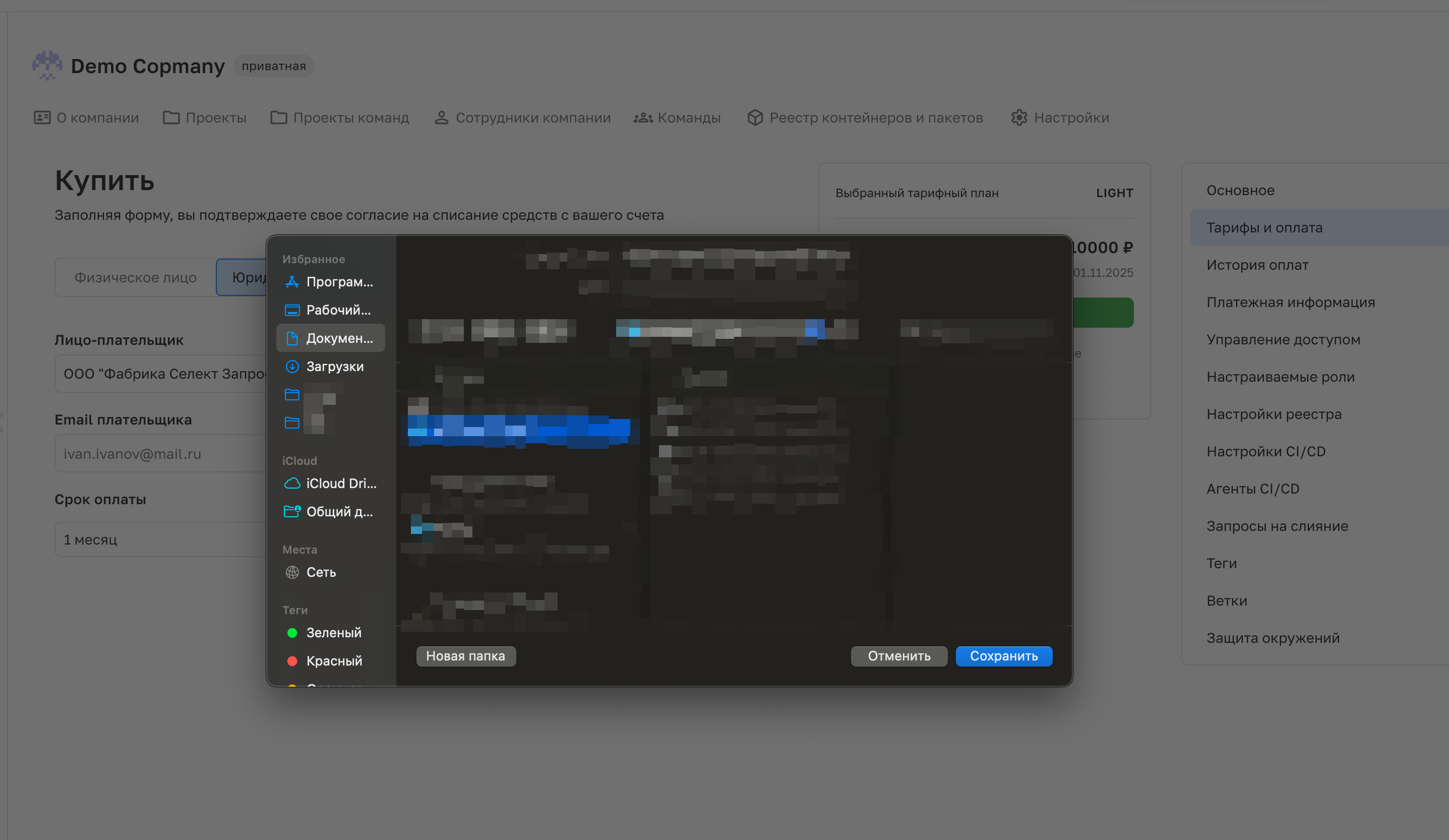Image resolution: width=1449 pixels, height=840 pixels.
Task: Open История оплат settings section
Action: (1257, 265)
